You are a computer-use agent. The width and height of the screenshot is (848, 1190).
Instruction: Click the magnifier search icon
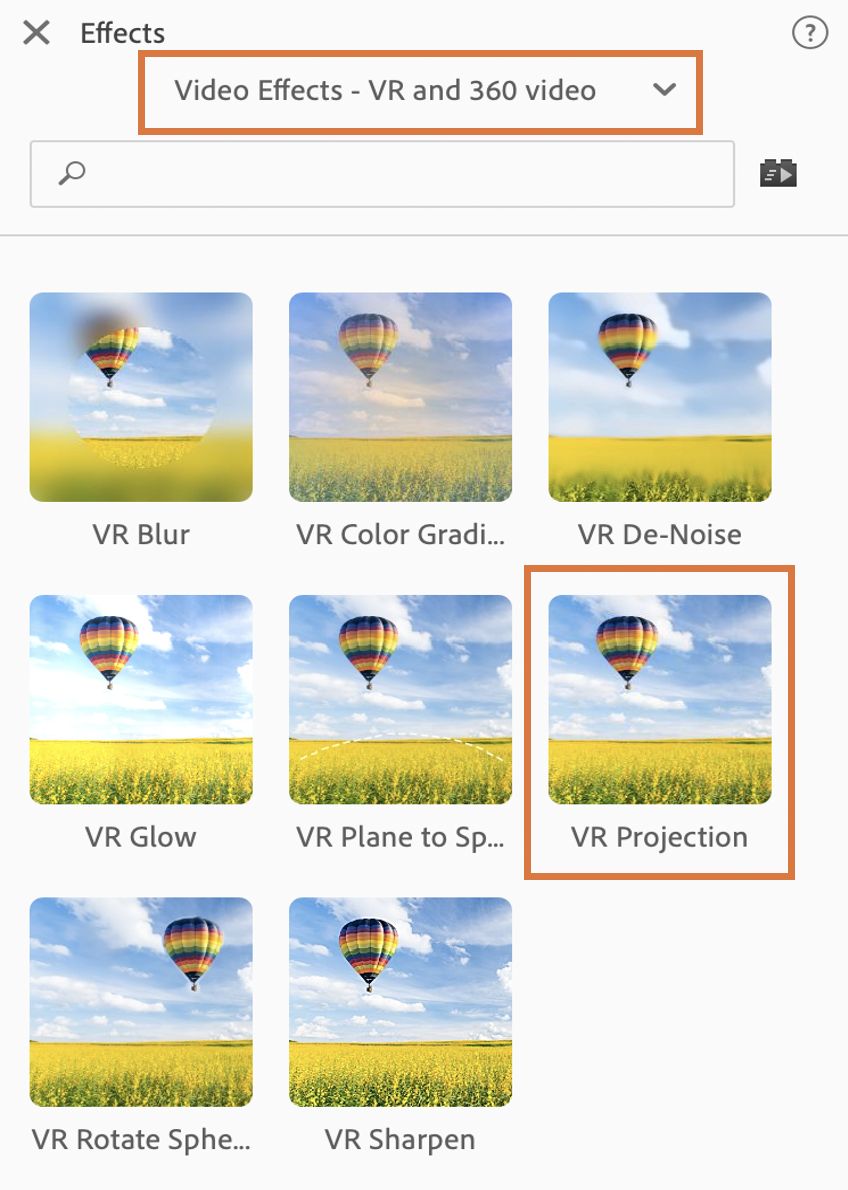[x=72, y=173]
